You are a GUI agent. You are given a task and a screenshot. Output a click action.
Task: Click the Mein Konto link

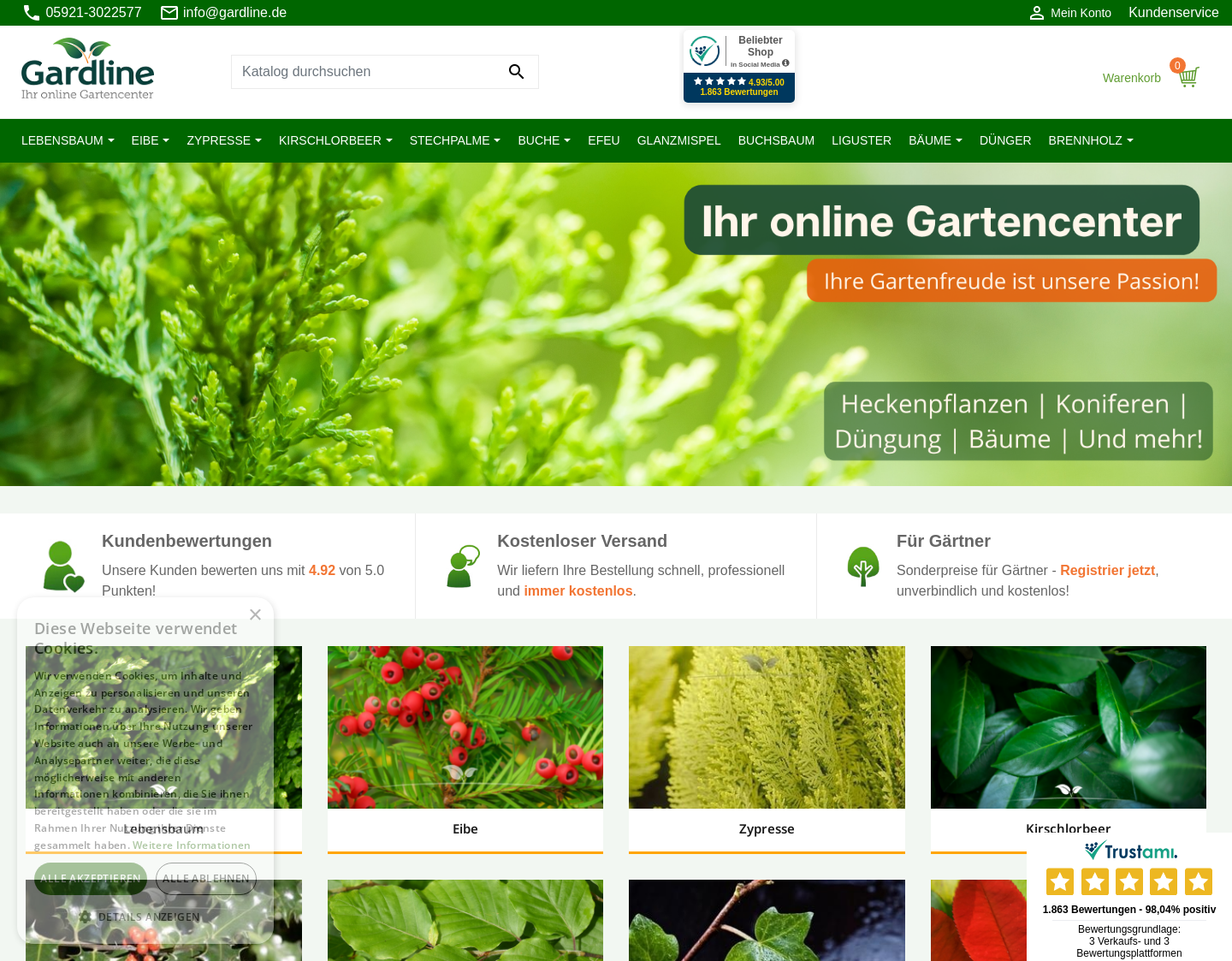click(1081, 13)
